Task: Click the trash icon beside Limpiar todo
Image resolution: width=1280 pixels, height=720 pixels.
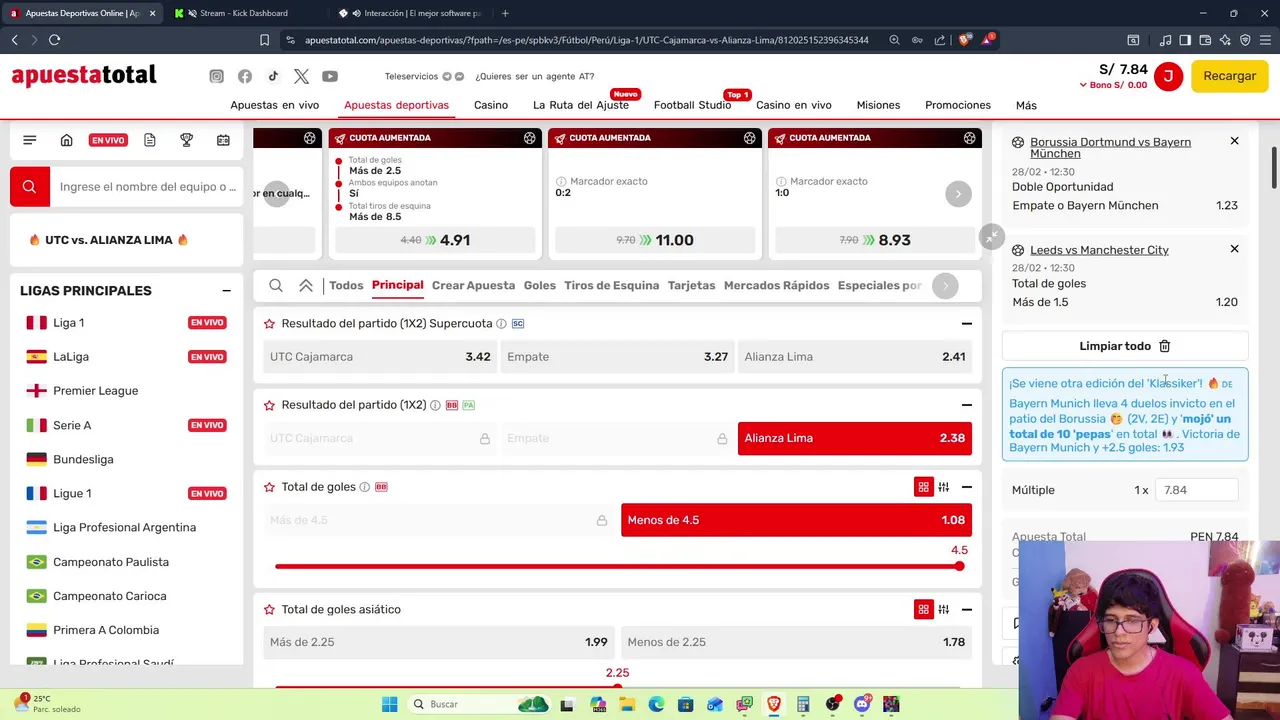Action: point(1164,346)
